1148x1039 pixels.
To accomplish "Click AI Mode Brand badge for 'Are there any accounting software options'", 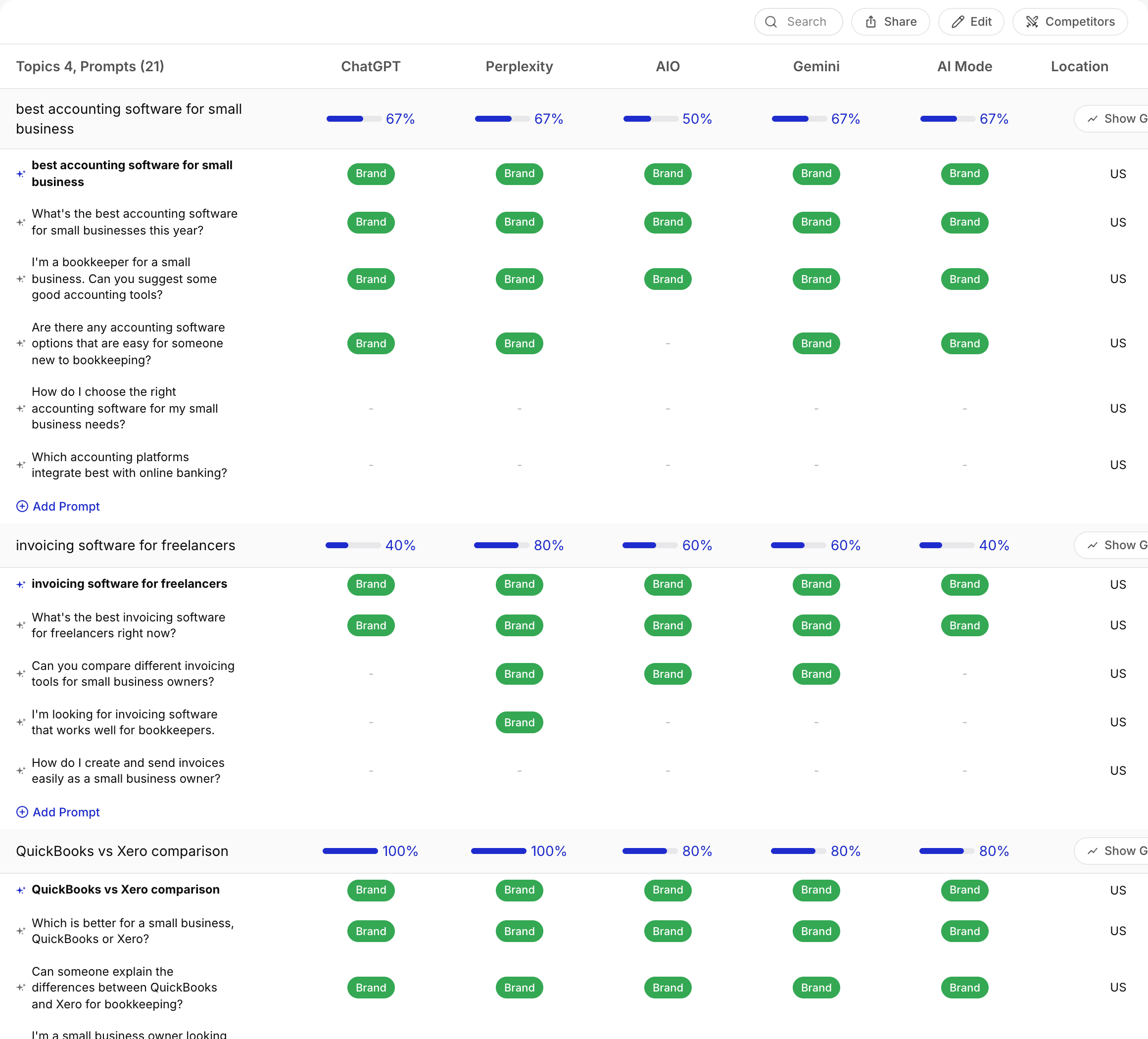I will click(964, 343).
